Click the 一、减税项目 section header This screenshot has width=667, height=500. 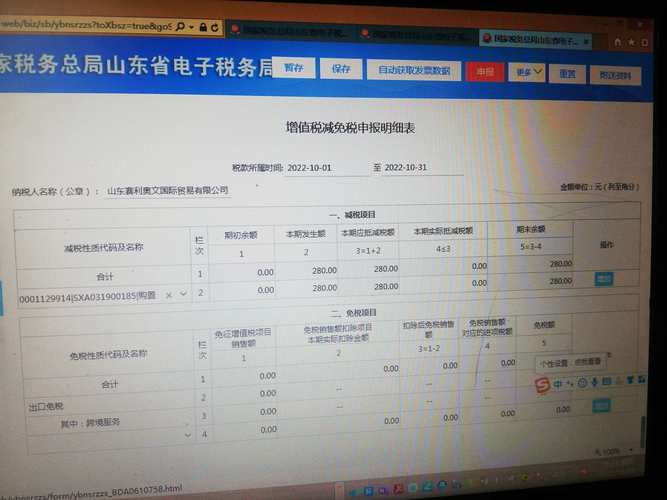(x=353, y=215)
